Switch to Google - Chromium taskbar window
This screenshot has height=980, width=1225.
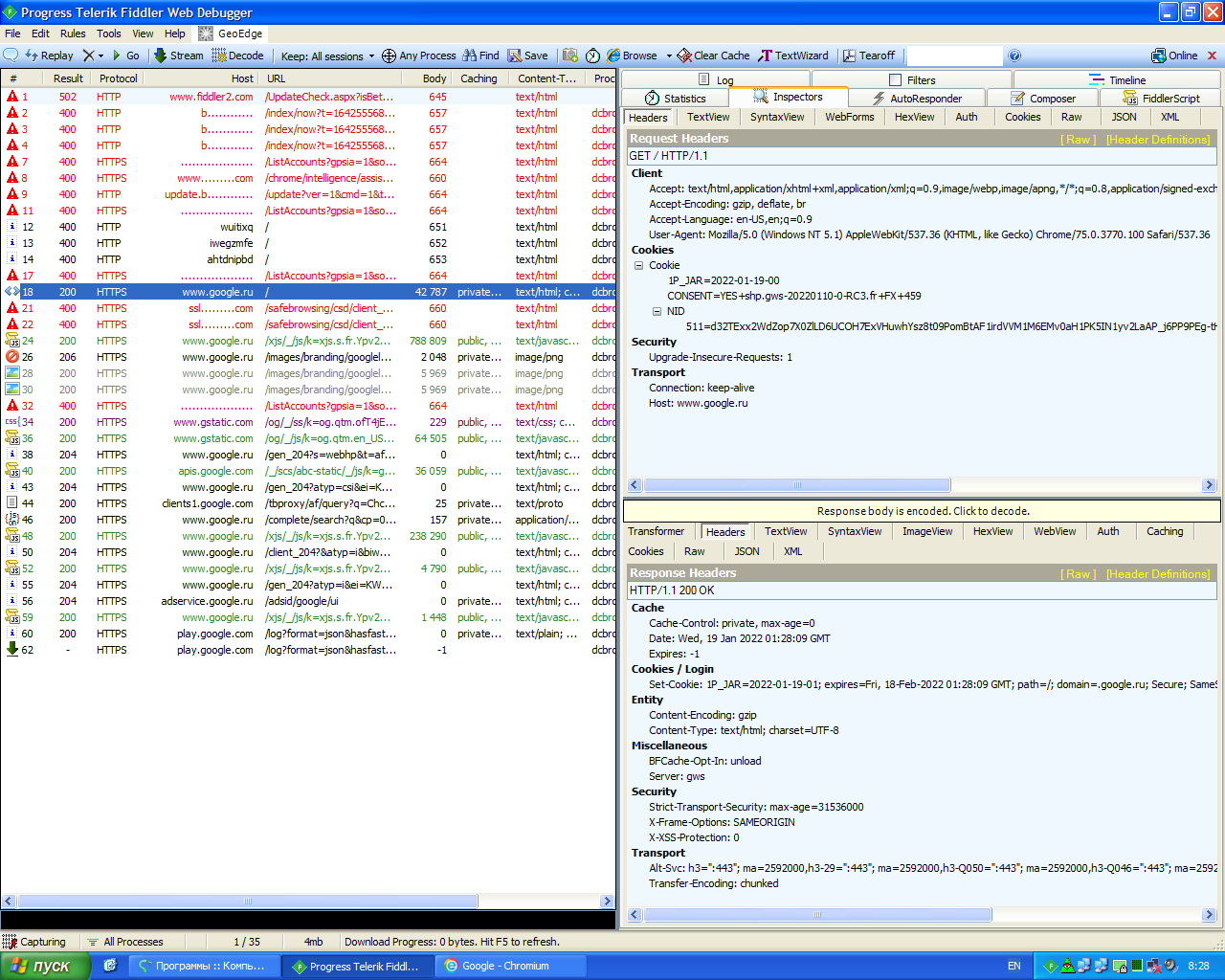(x=511, y=966)
